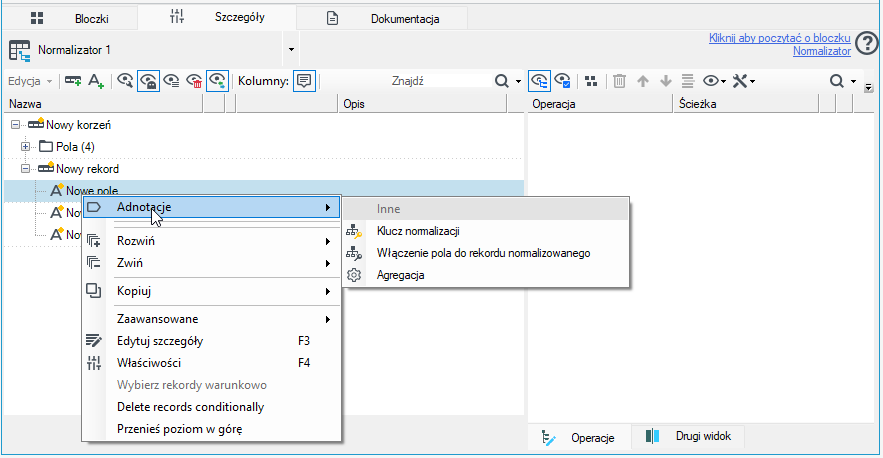Image resolution: width=883 pixels, height=458 pixels.
Task: Click the eye with red trash icon
Action: click(x=194, y=81)
